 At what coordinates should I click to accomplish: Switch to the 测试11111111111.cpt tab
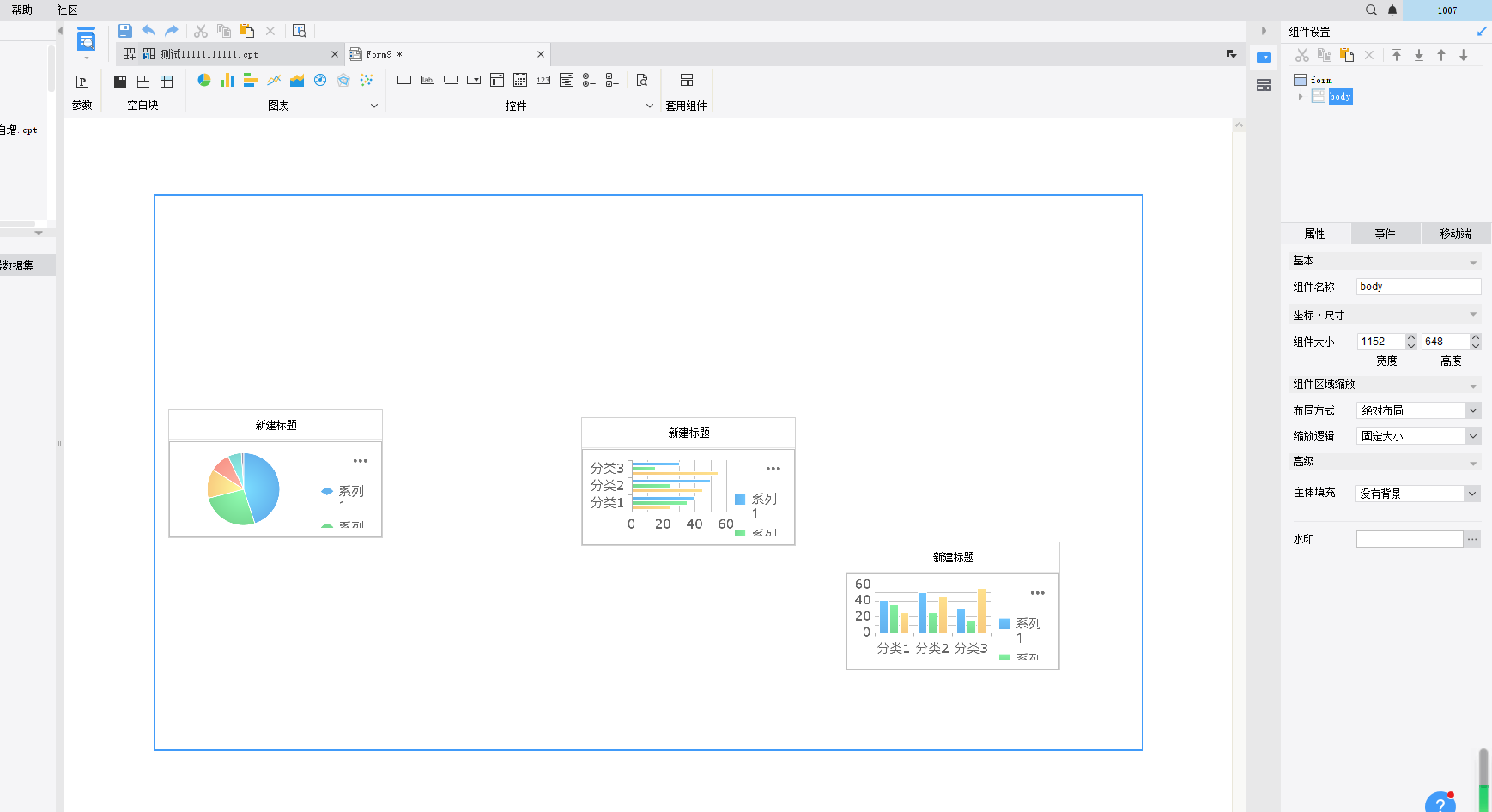point(209,54)
